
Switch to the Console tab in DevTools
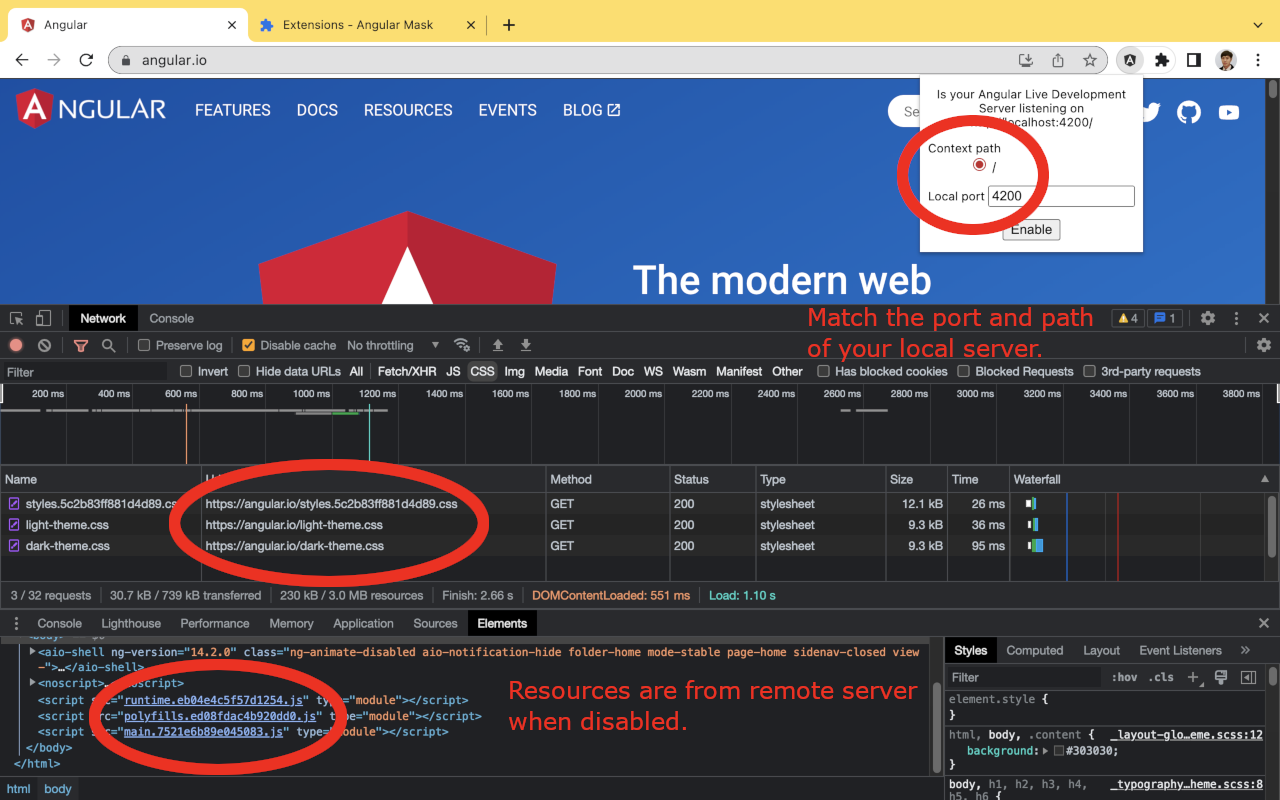59,622
